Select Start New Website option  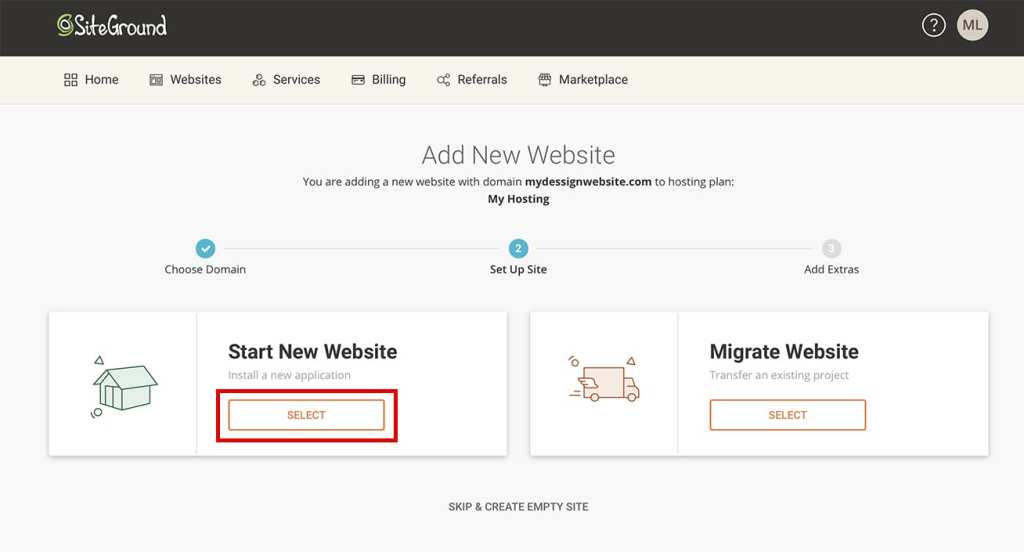pyautogui.click(x=306, y=415)
